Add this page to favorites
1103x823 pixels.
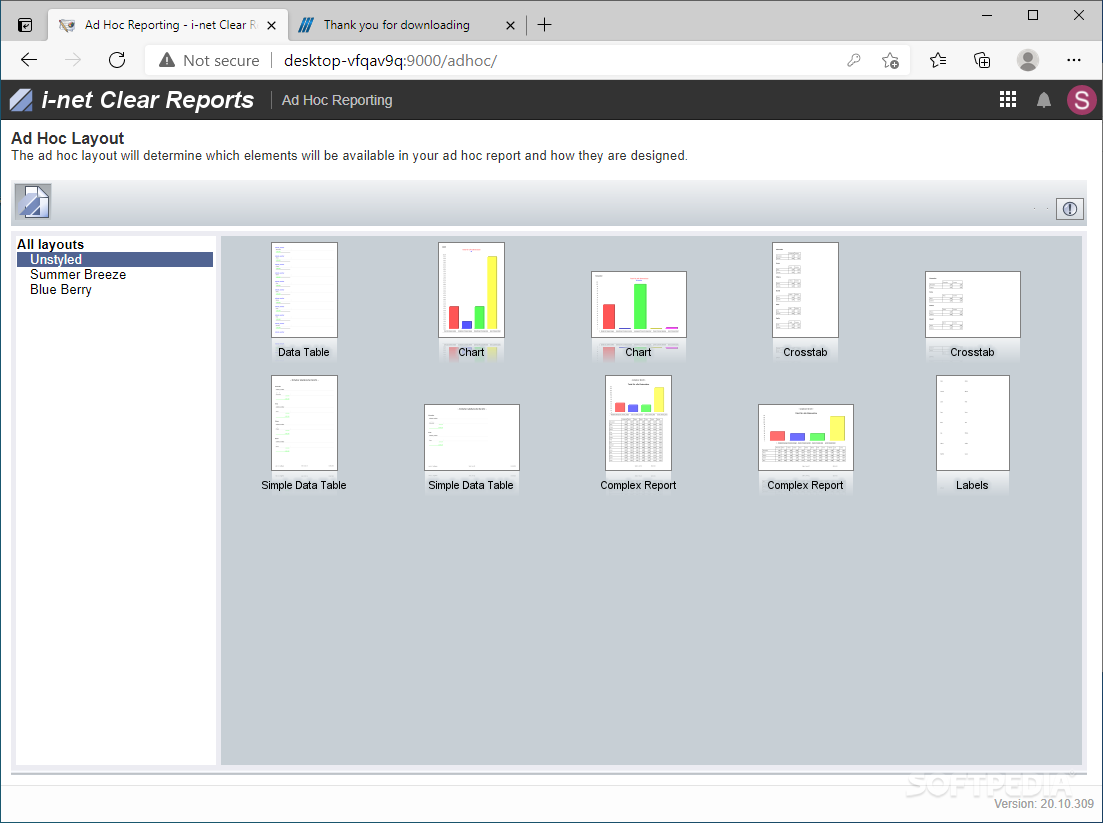(890, 60)
